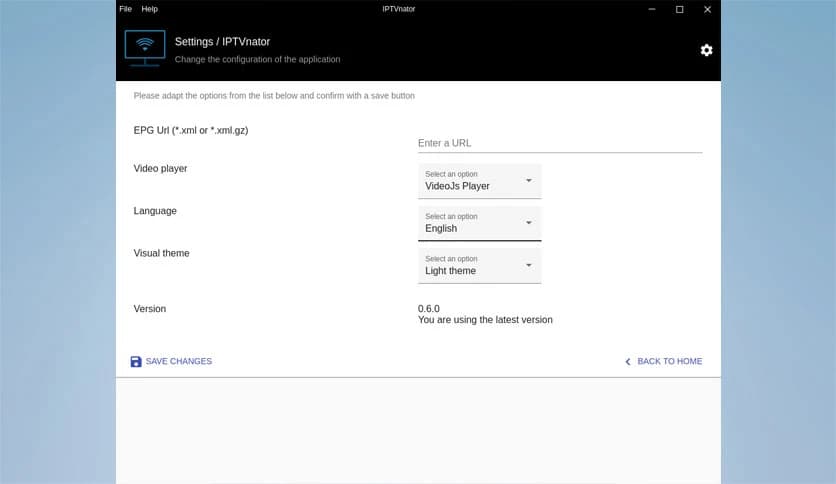Click the 'Language' label
The width and height of the screenshot is (836, 484).
pos(155,211)
